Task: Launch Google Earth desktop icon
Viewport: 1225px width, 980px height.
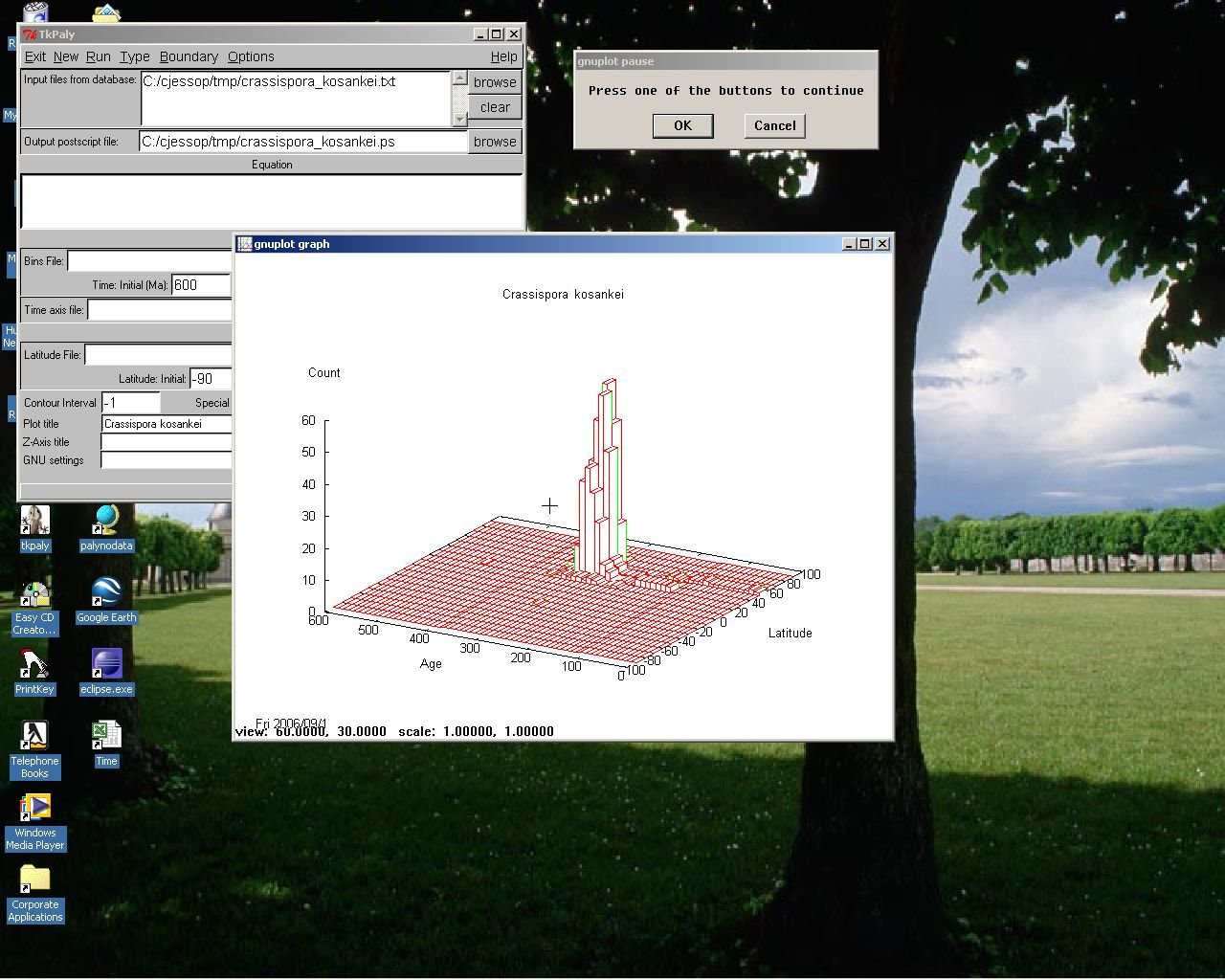Action: [106, 594]
